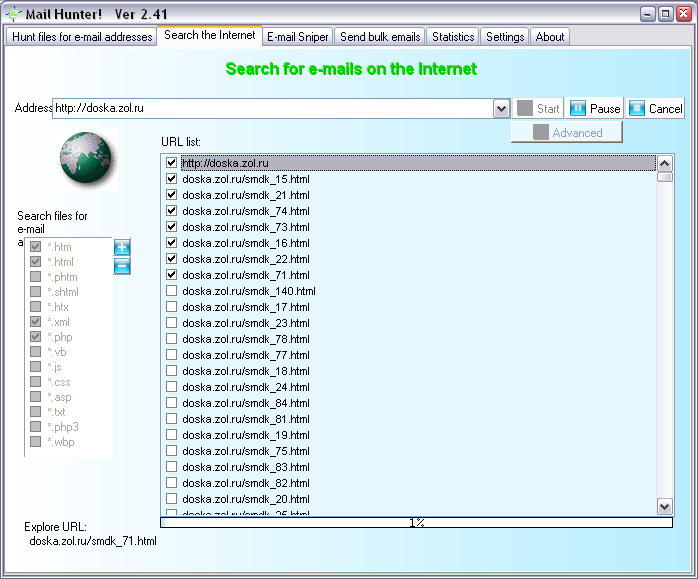Click the Advanced button
This screenshot has width=698, height=579.
coord(567,132)
